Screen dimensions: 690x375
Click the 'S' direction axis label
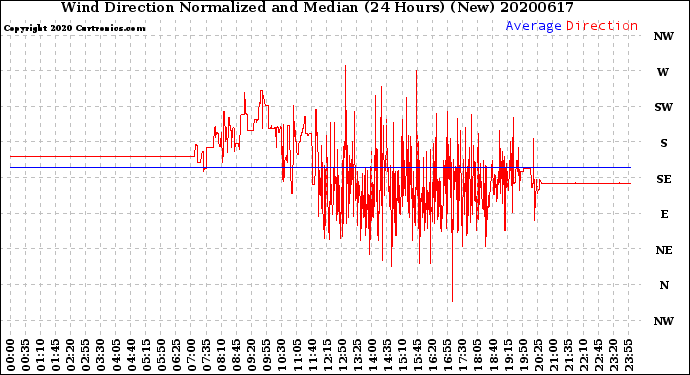(664, 143)
